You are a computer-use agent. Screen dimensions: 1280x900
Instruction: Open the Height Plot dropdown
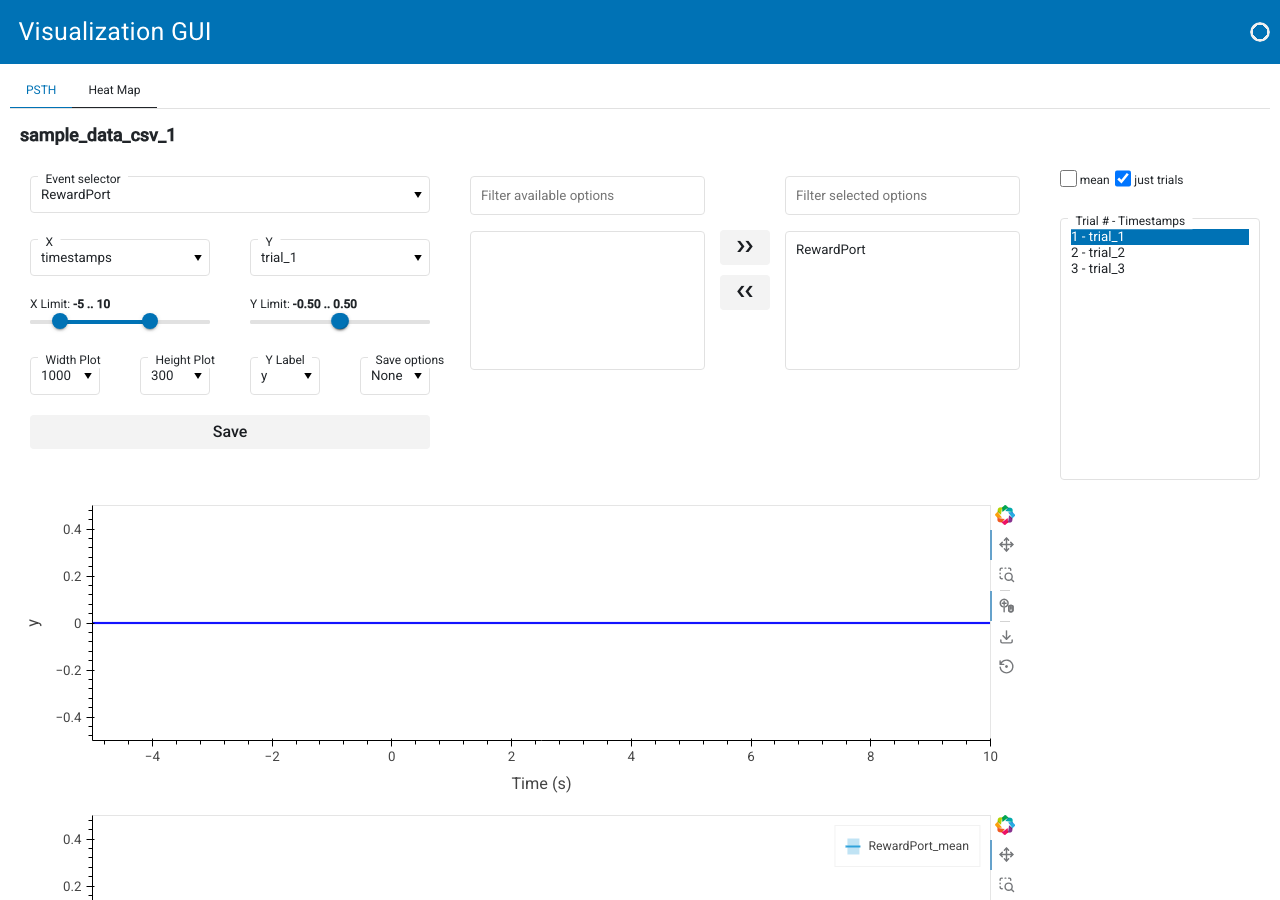(175, 376)
